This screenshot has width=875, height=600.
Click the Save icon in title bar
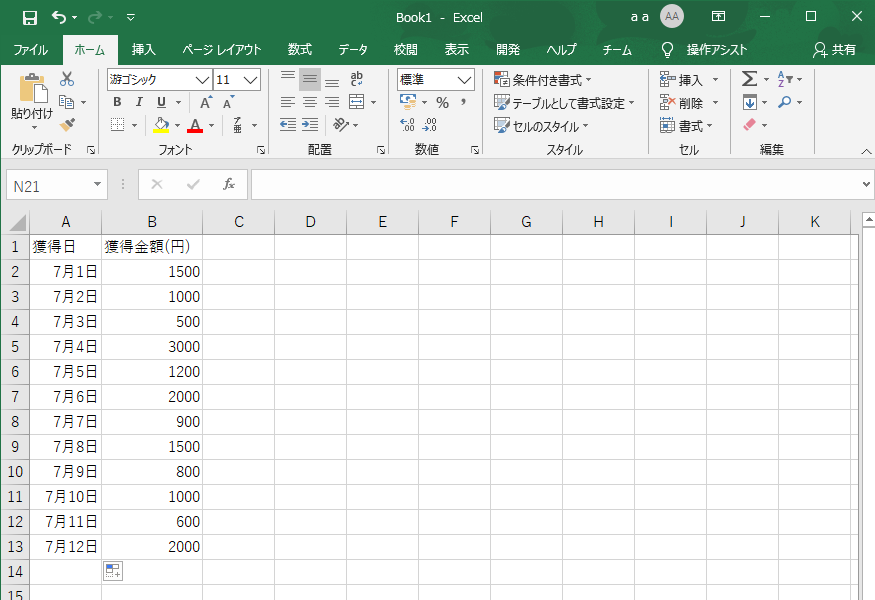[x=30, y=17]
